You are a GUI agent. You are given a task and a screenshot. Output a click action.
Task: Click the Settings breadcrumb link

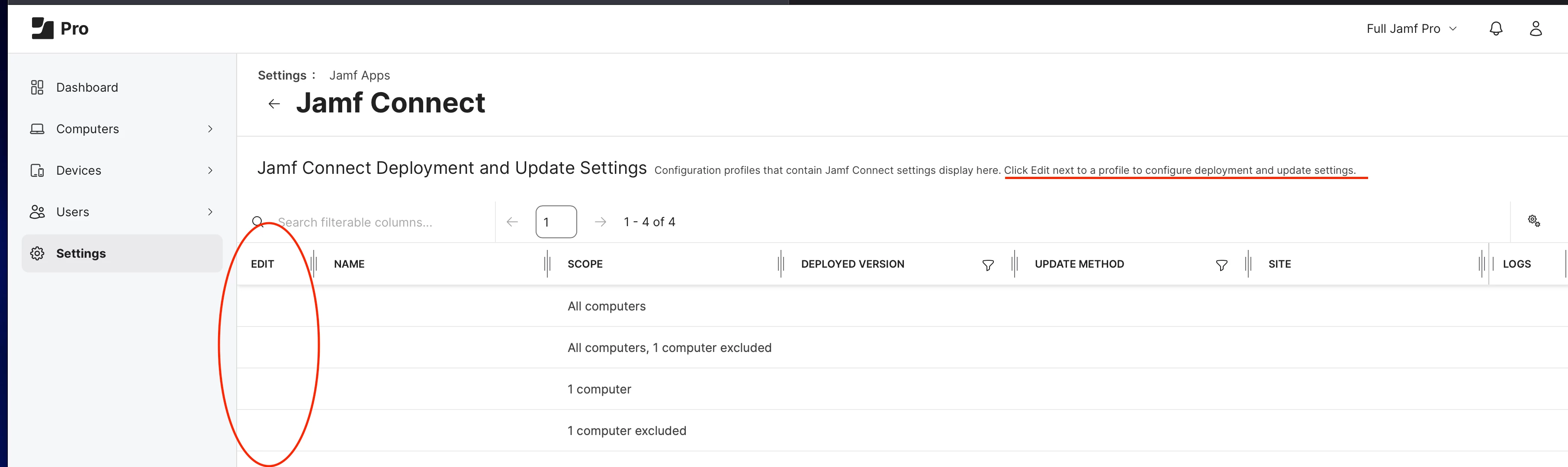tap(282, 75)
